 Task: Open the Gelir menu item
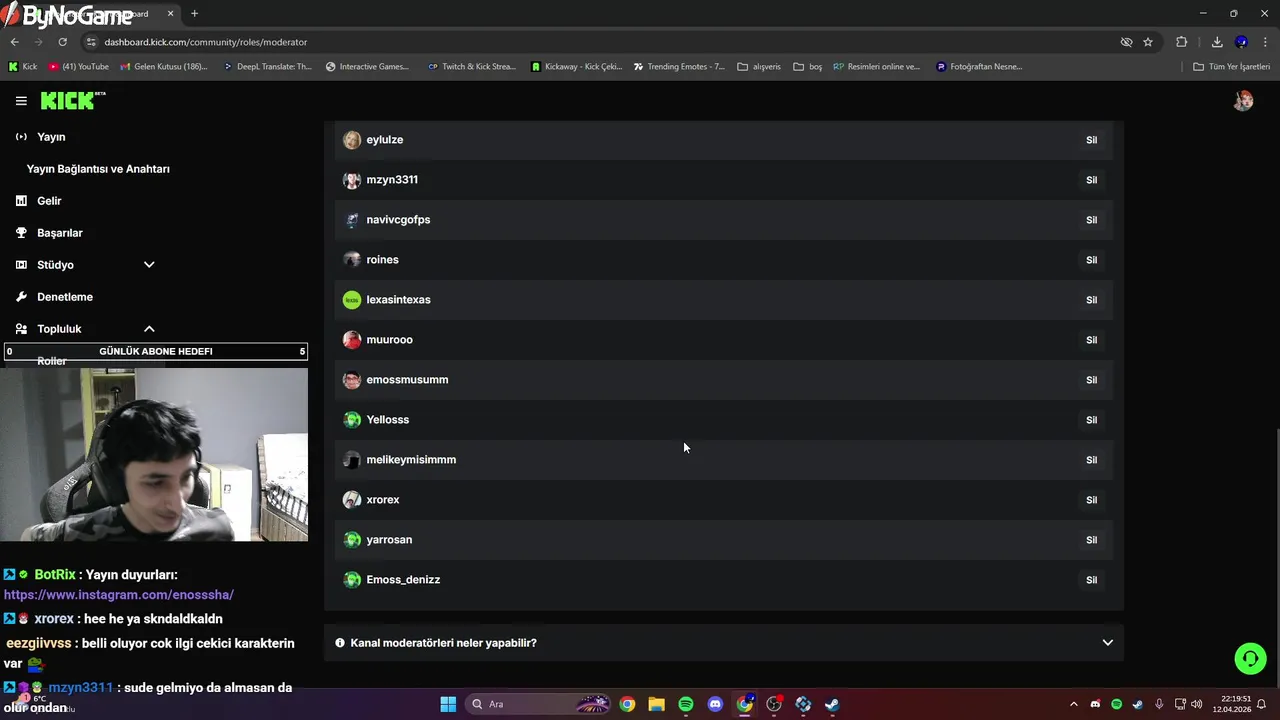click(49, 201)
